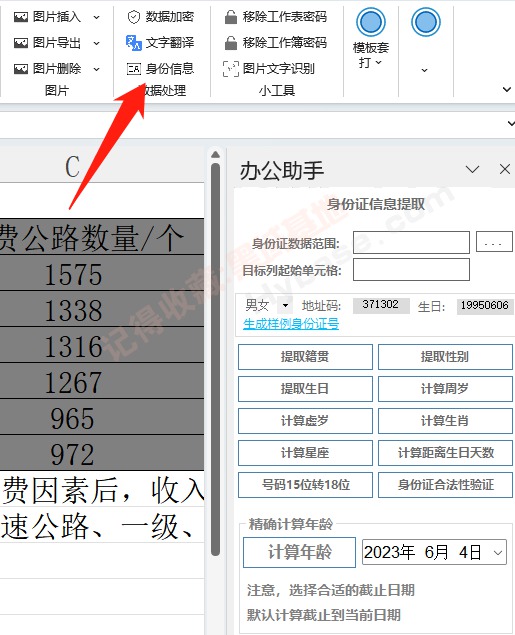
Task: Click the unlabeled blue circle ribbon icon
Action: tap(426, 22)
